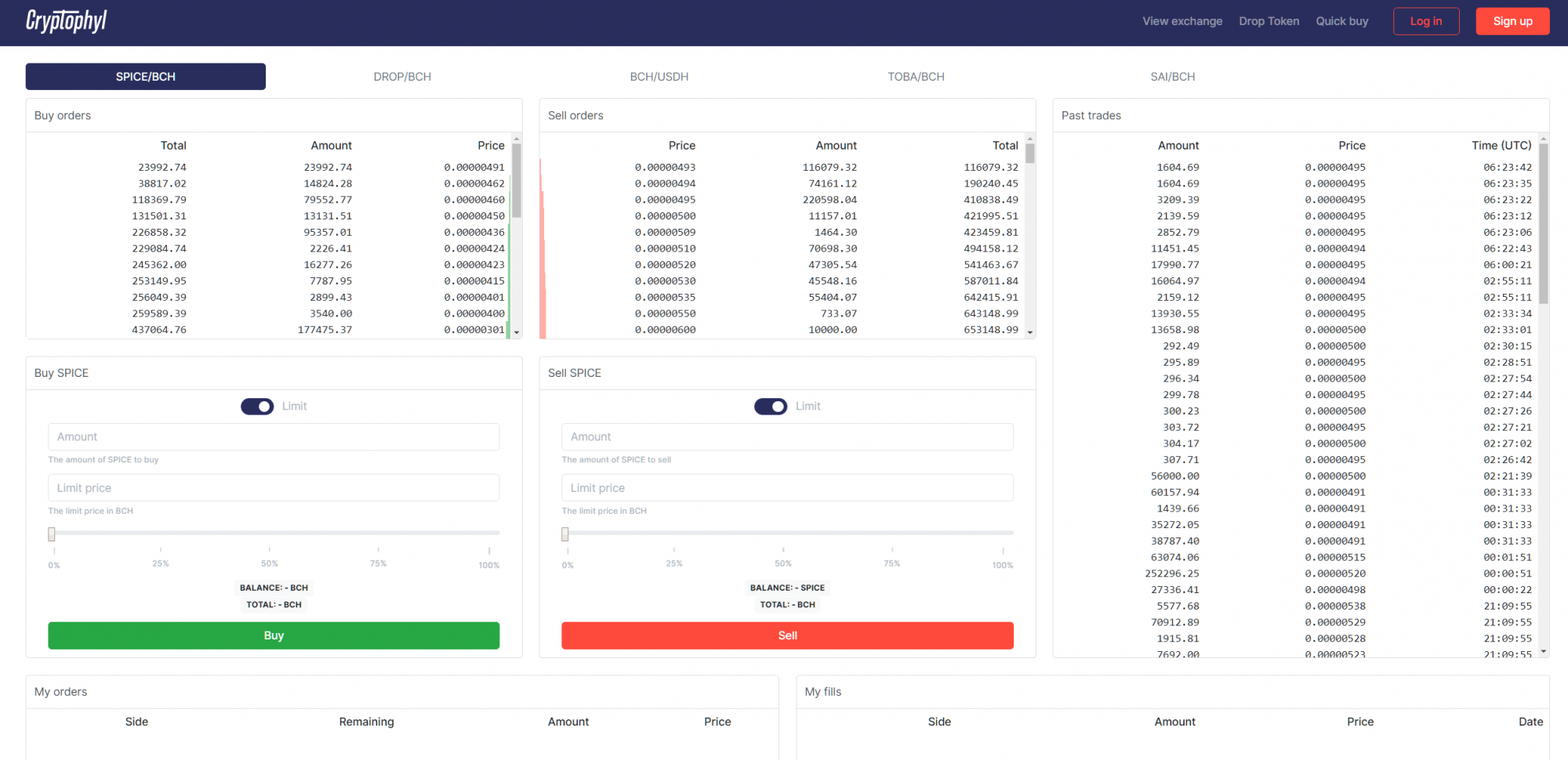Click the Sell orders scroll down arrow
The height and width of the screenshot is (760, 1568).
coord(1030,332)
